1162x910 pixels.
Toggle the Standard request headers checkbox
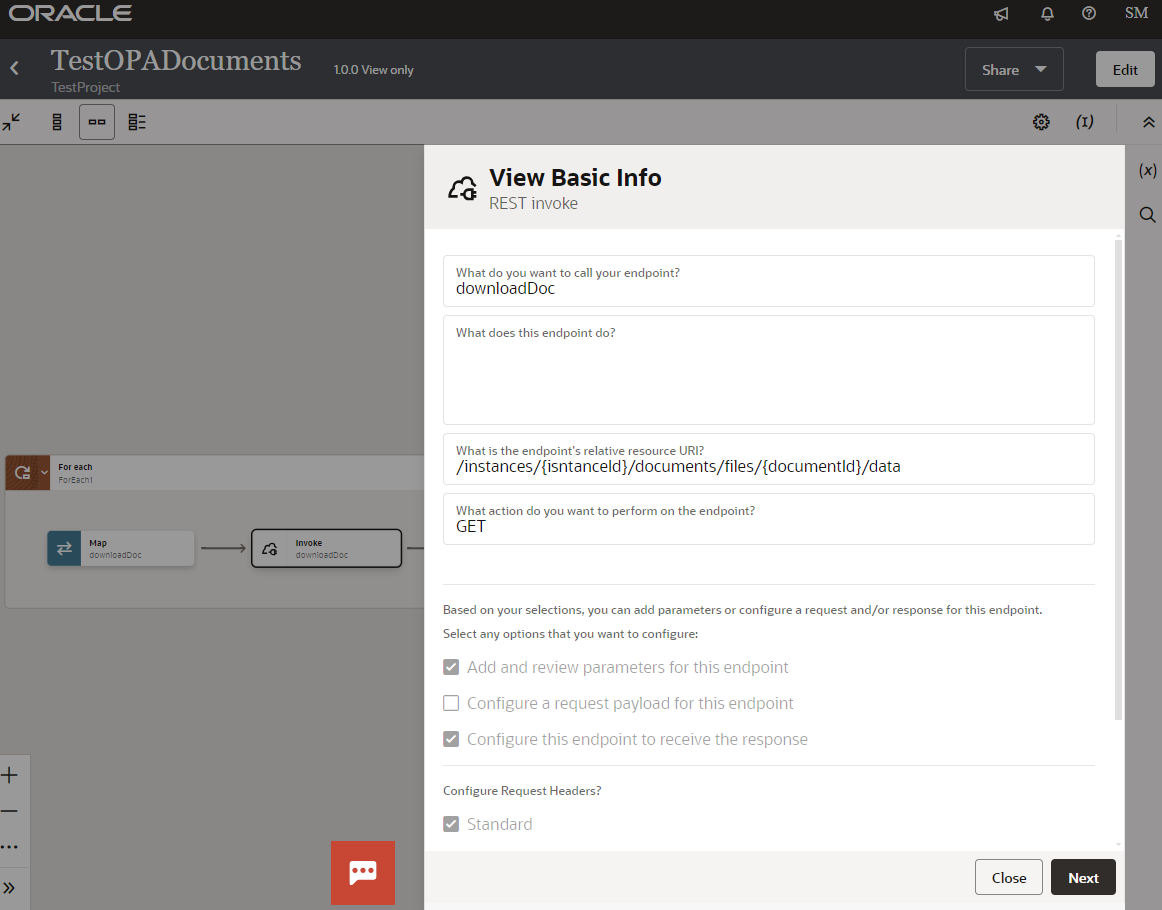451,823
